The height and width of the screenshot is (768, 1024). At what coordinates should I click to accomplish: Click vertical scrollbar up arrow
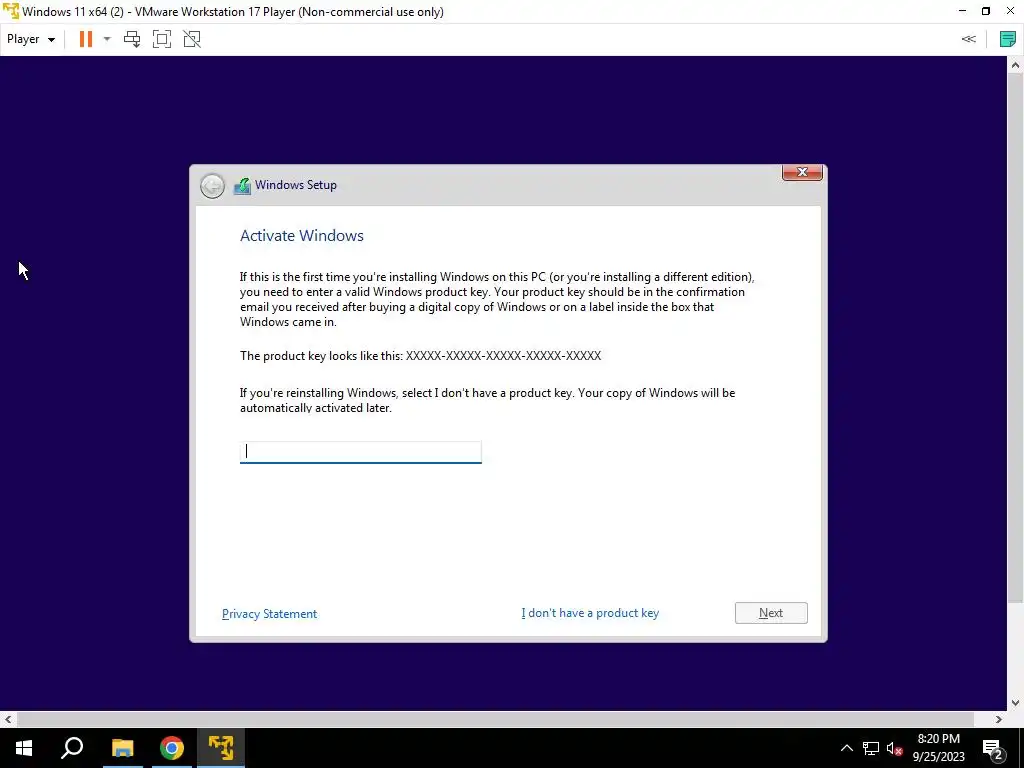[1015, 65]
